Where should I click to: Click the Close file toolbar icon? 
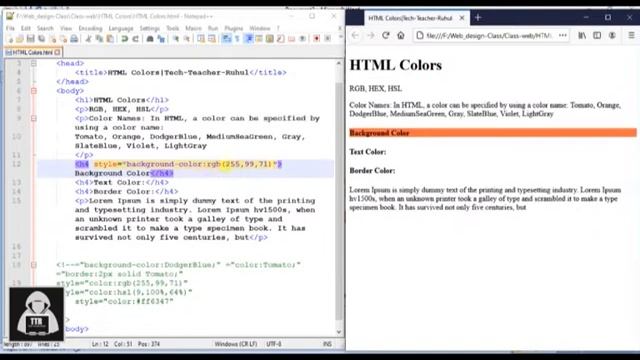52,39
